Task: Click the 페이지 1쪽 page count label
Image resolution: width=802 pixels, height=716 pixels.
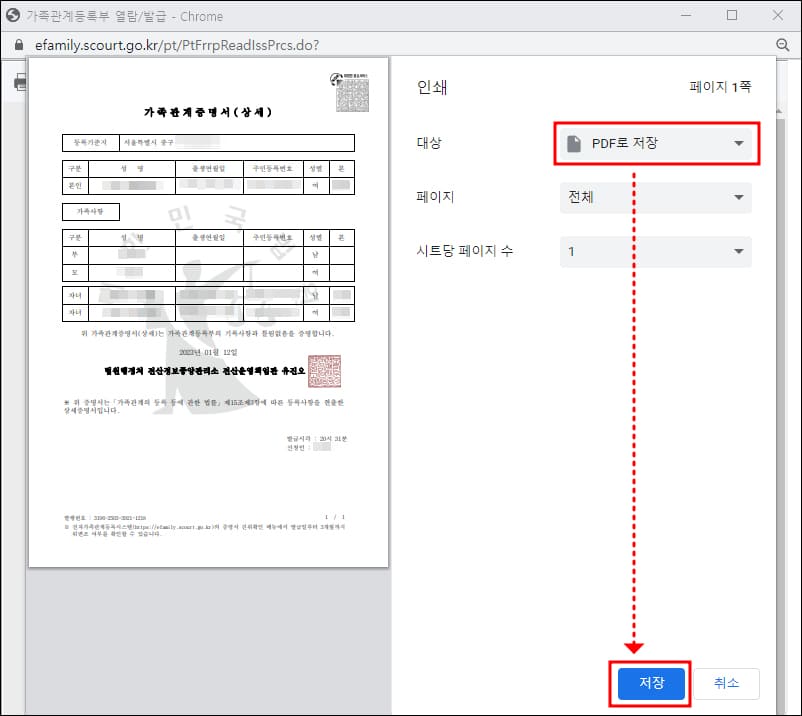Action: click(x=722, y=88)
